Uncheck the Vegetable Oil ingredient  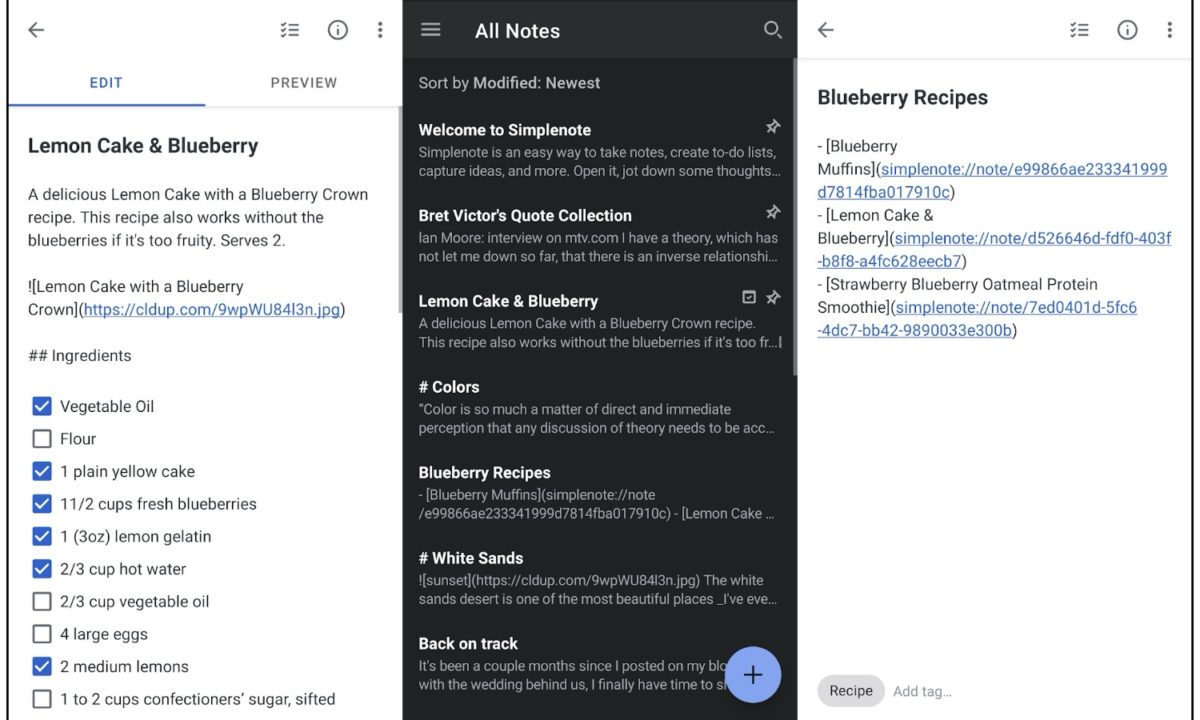(x=40, y=406)
